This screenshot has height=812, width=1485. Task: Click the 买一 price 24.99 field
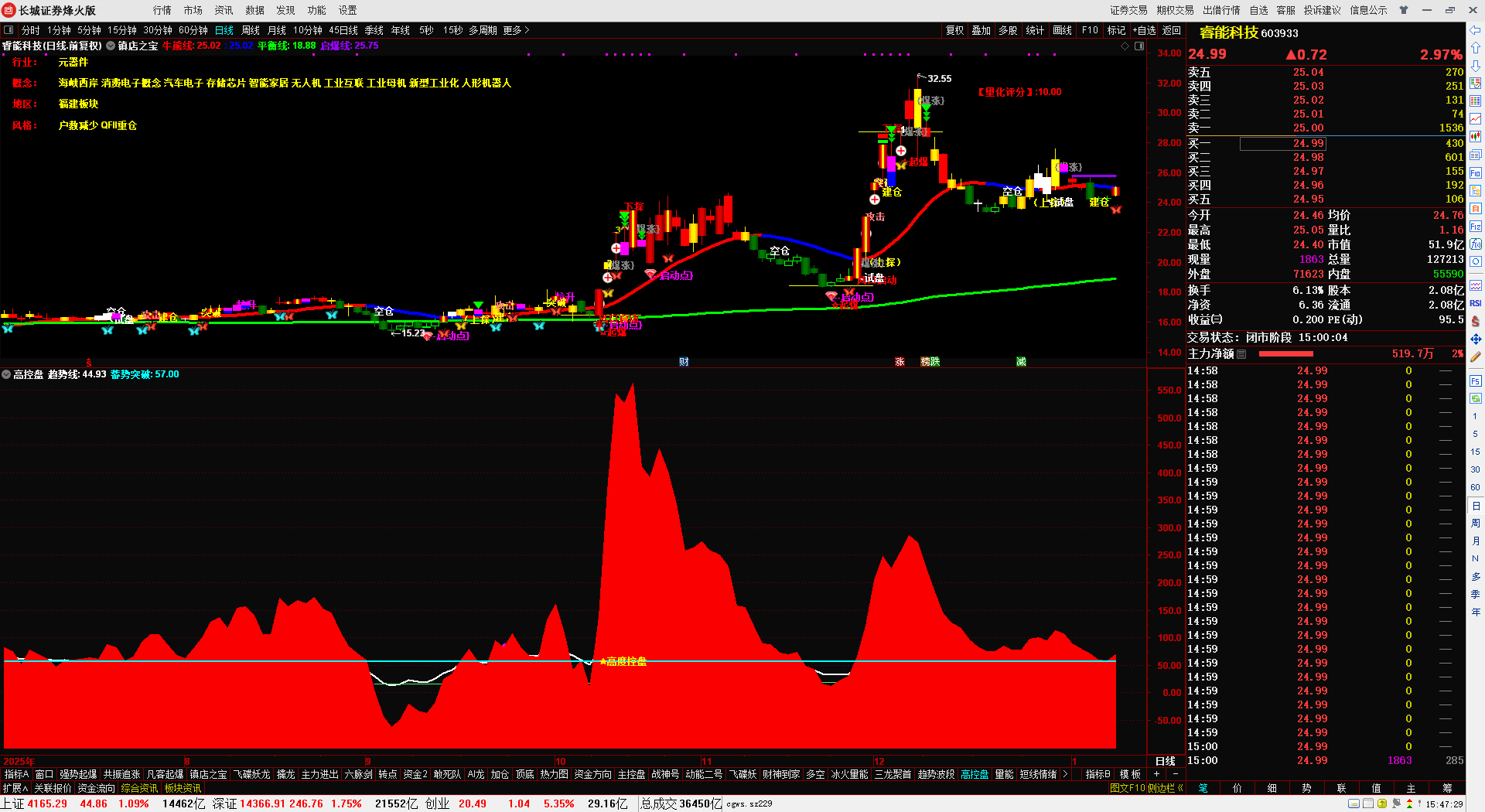[x=1282, y=143]
